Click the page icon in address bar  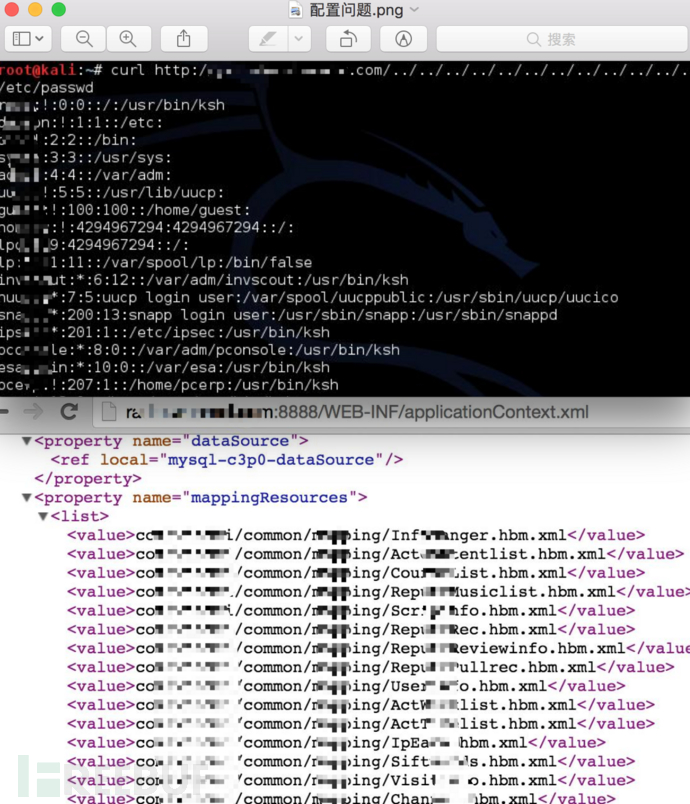[x=109, y=412]
